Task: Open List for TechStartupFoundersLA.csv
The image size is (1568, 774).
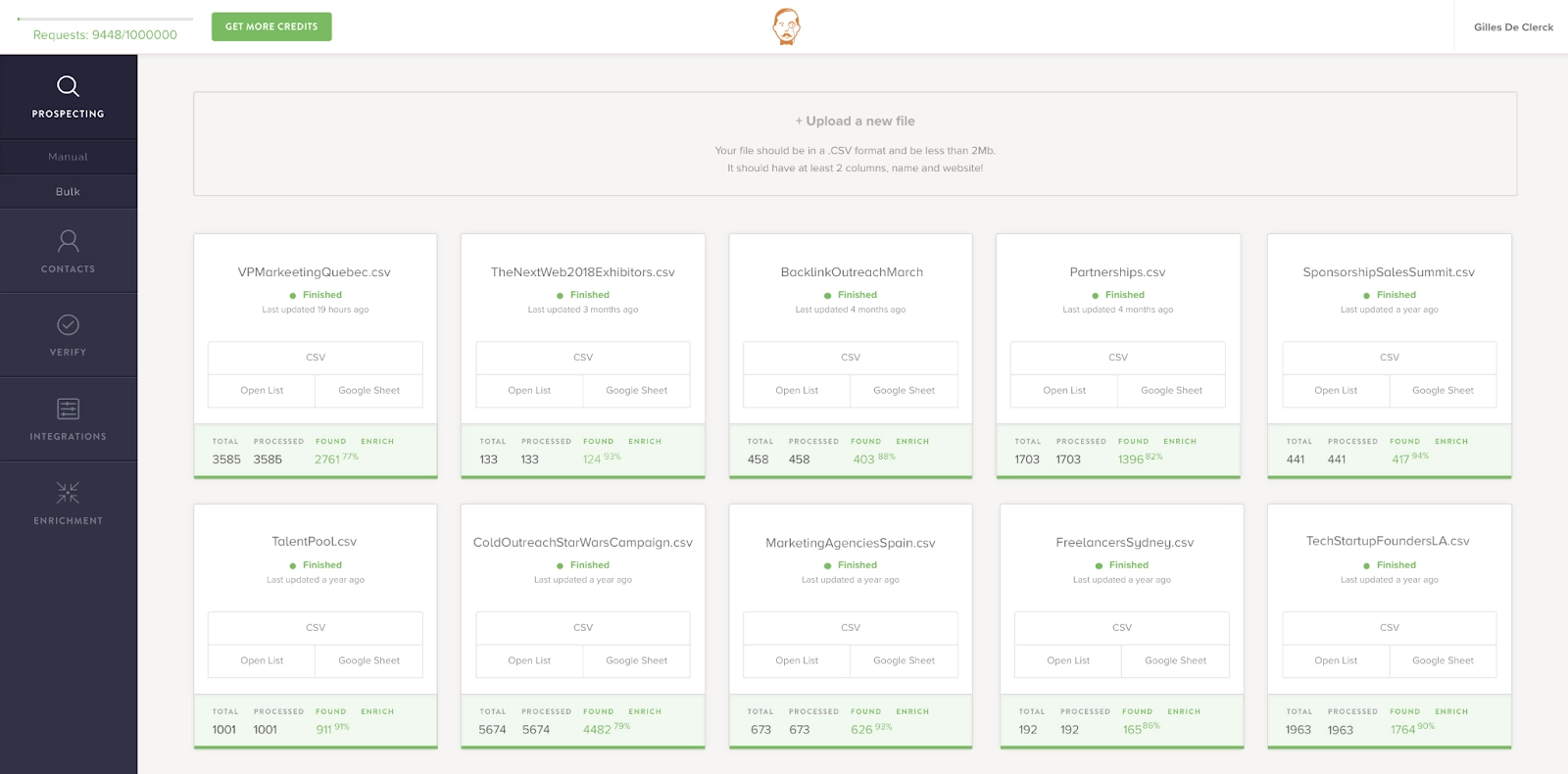Action: pyautogui.click(x=1336, y=661)
